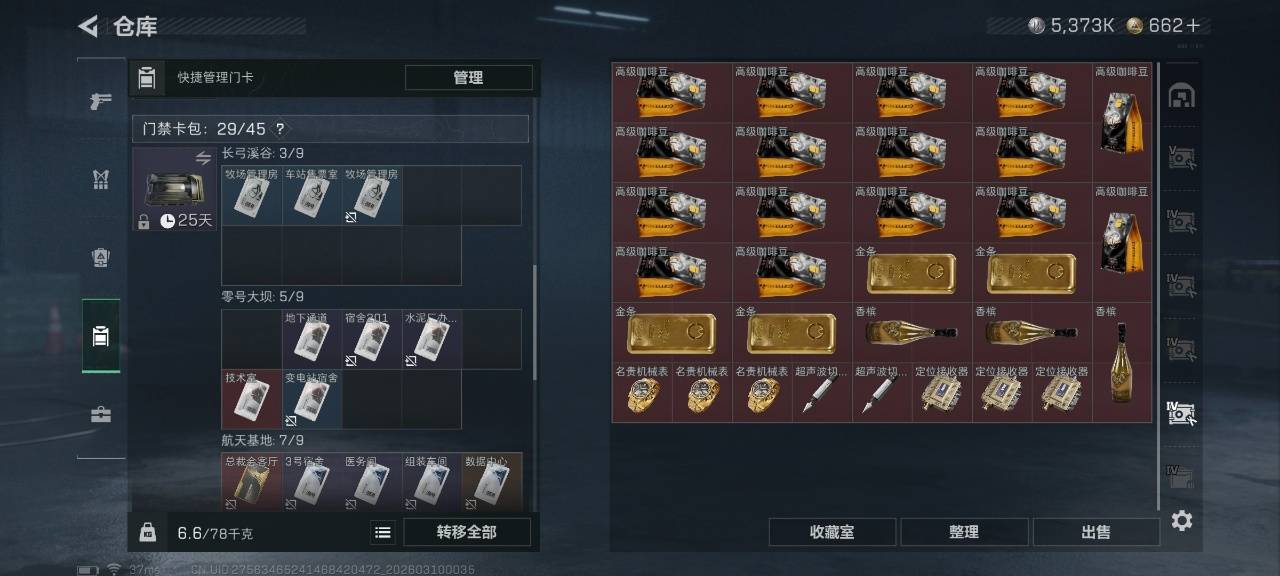Select the keycard case thumbnail with 25天

(x=175, y=189)
